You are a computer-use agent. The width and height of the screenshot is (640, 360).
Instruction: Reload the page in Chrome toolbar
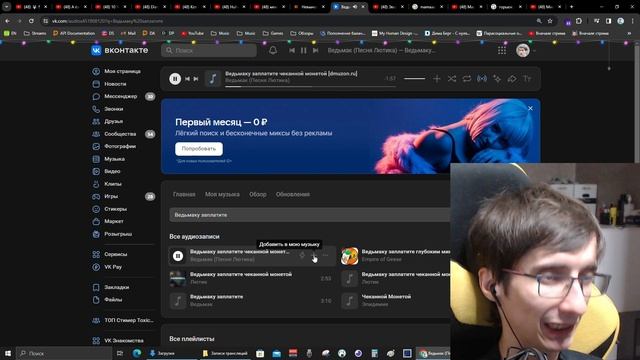click(31, 21)
